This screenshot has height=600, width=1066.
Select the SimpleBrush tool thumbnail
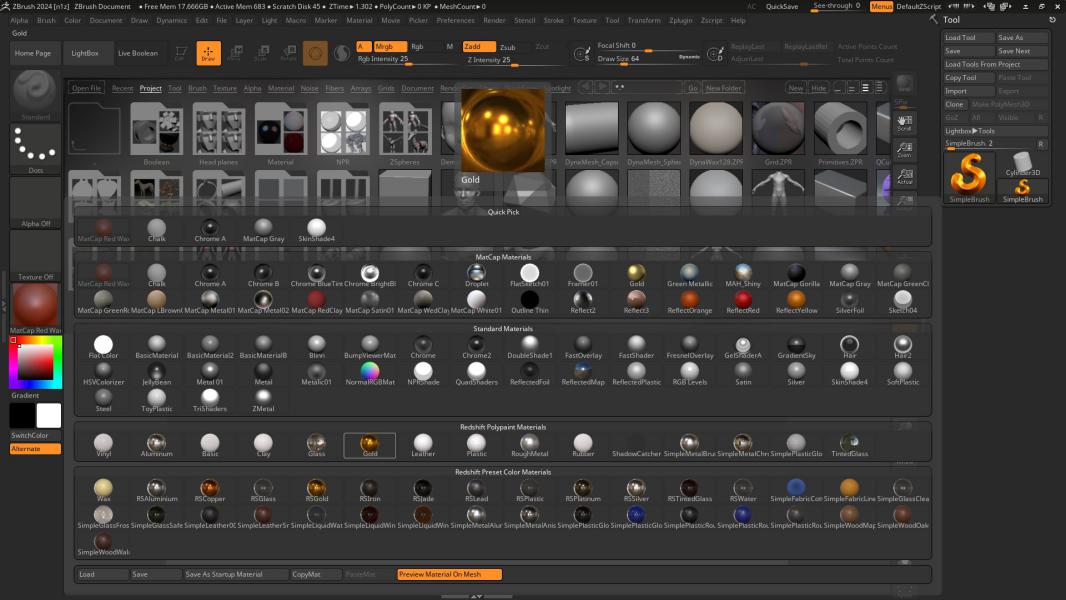point(969,177)
